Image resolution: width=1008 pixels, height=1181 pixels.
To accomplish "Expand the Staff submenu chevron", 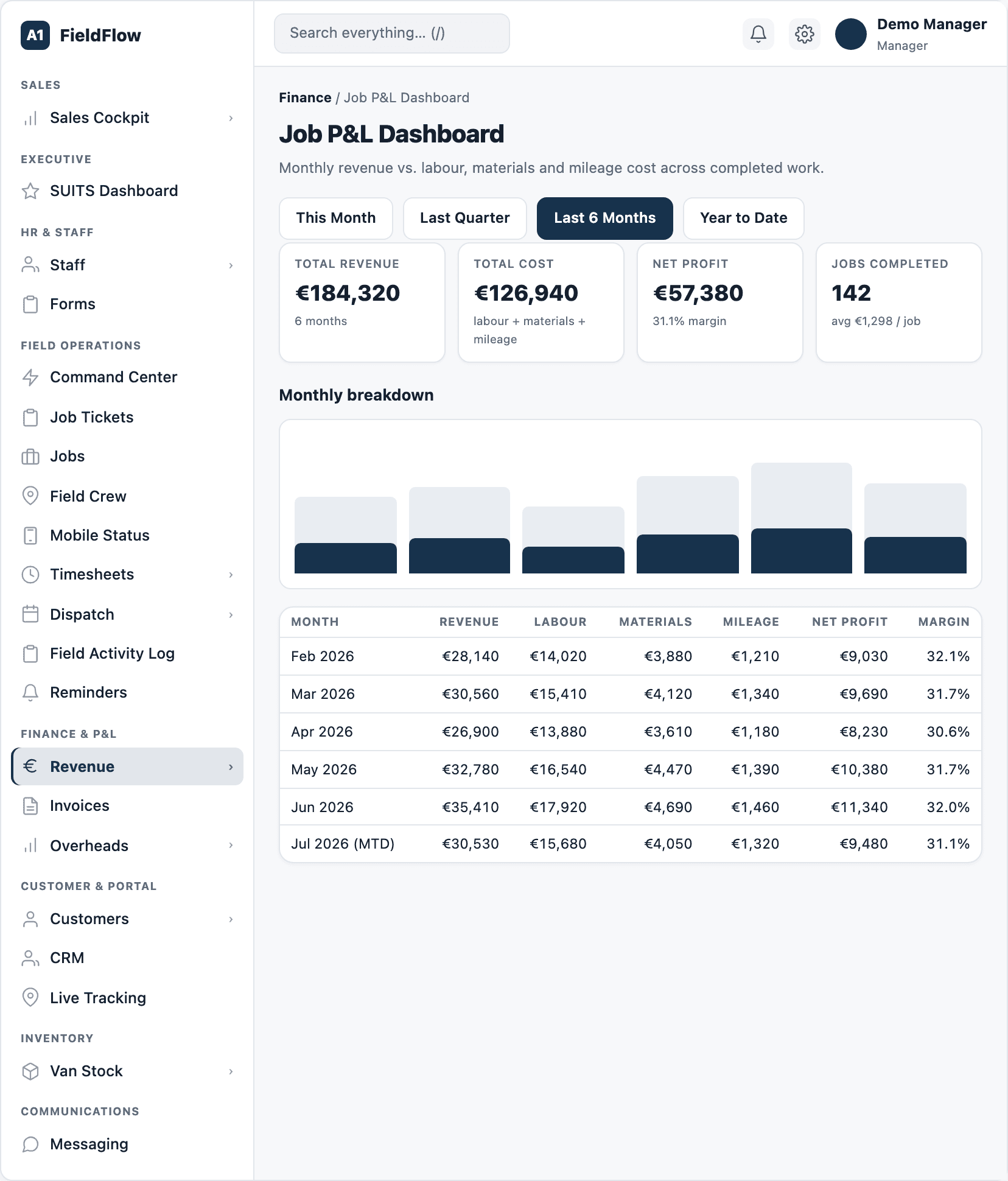I will pos(231,265).
